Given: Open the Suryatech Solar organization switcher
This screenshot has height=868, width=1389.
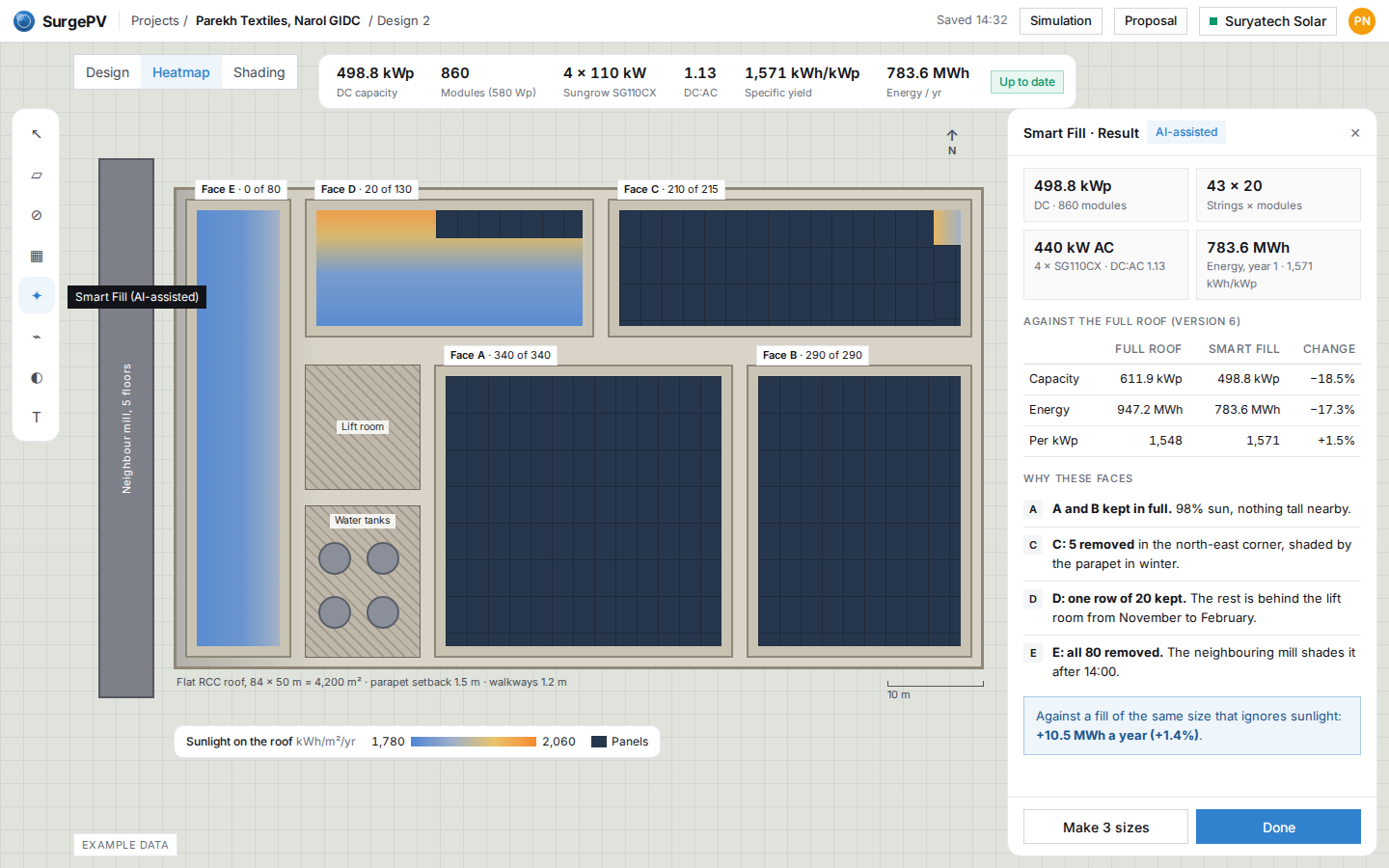Looking at the screenshot, I should tap(1267, 21).
